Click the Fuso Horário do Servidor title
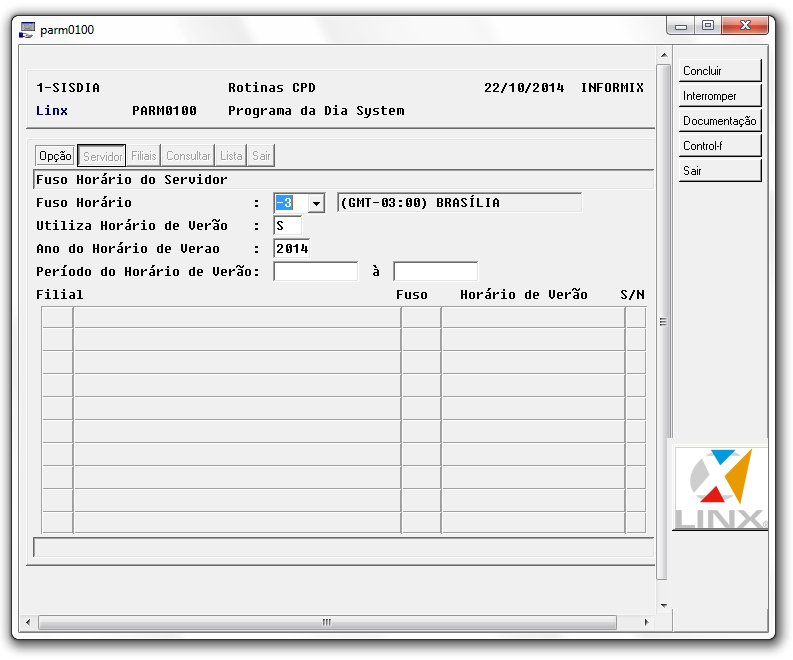The image size is (793, 660). coord(131,180)
